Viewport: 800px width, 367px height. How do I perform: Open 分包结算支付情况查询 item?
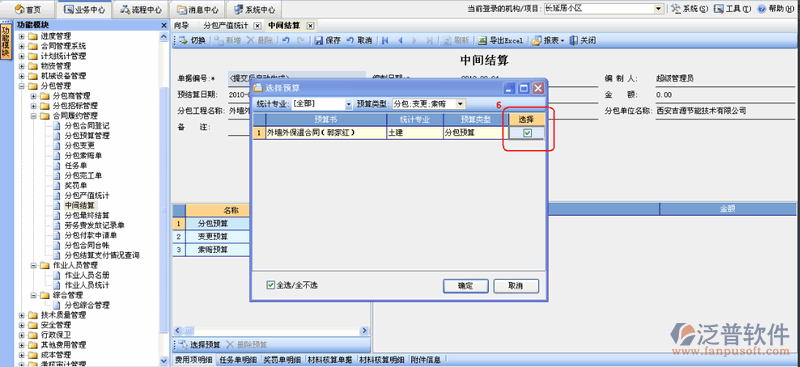click(x=102, y=255)
